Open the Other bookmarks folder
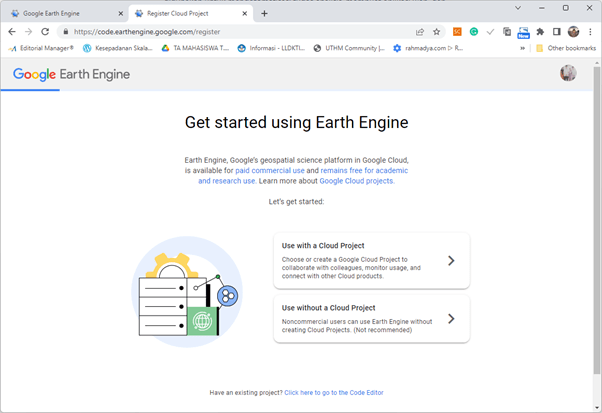The image size is (602, 413). [566, 47]
